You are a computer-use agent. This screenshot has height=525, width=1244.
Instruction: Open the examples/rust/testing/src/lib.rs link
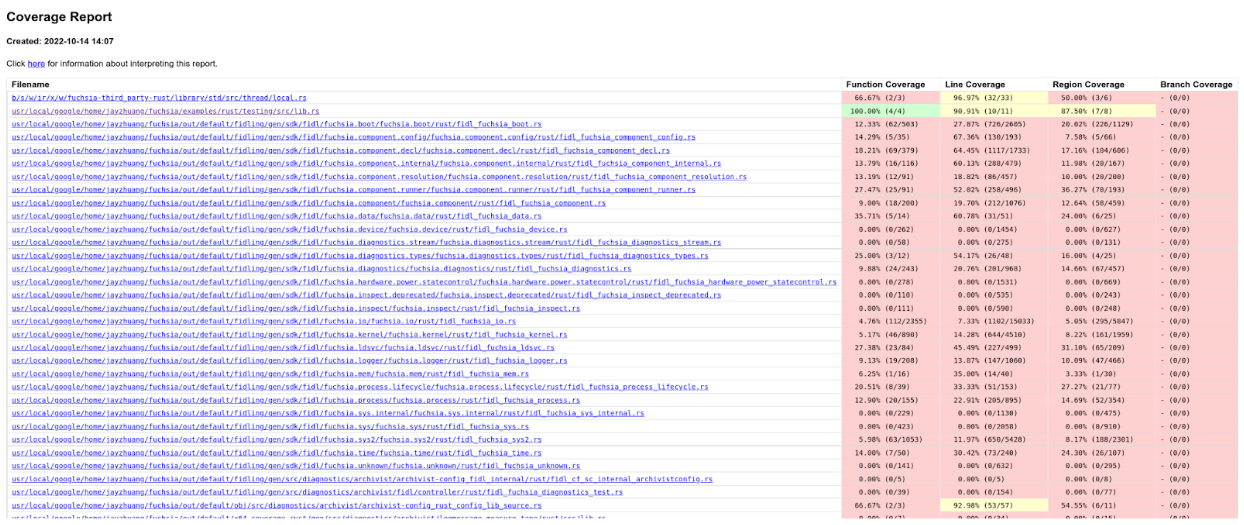coord(166,111)
